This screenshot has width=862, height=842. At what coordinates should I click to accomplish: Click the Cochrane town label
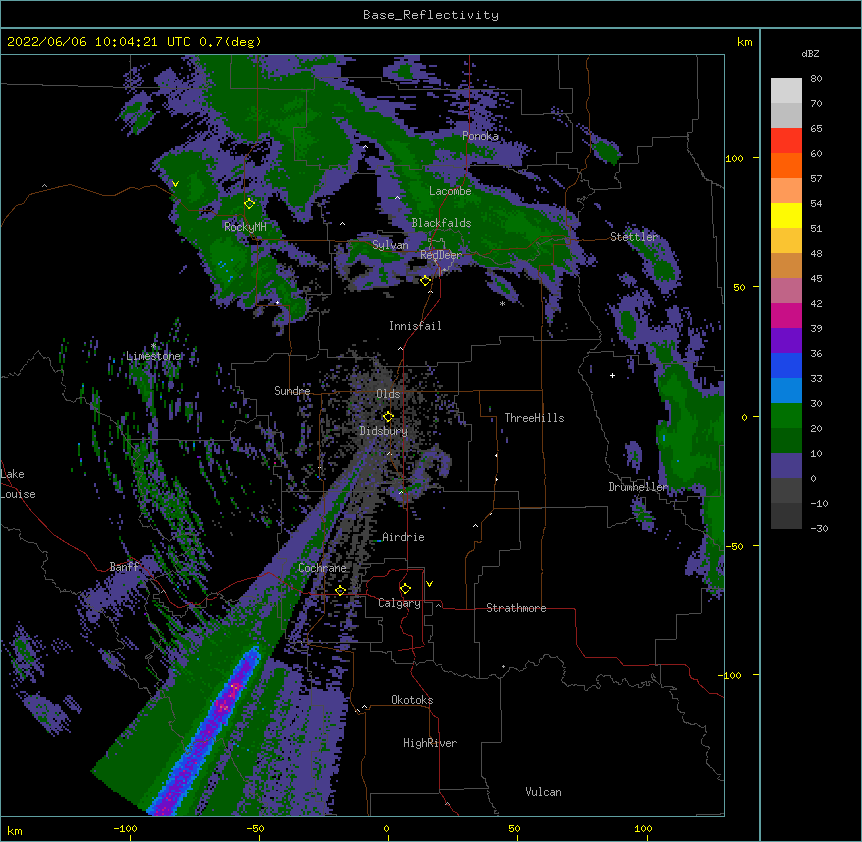point(322,568)
